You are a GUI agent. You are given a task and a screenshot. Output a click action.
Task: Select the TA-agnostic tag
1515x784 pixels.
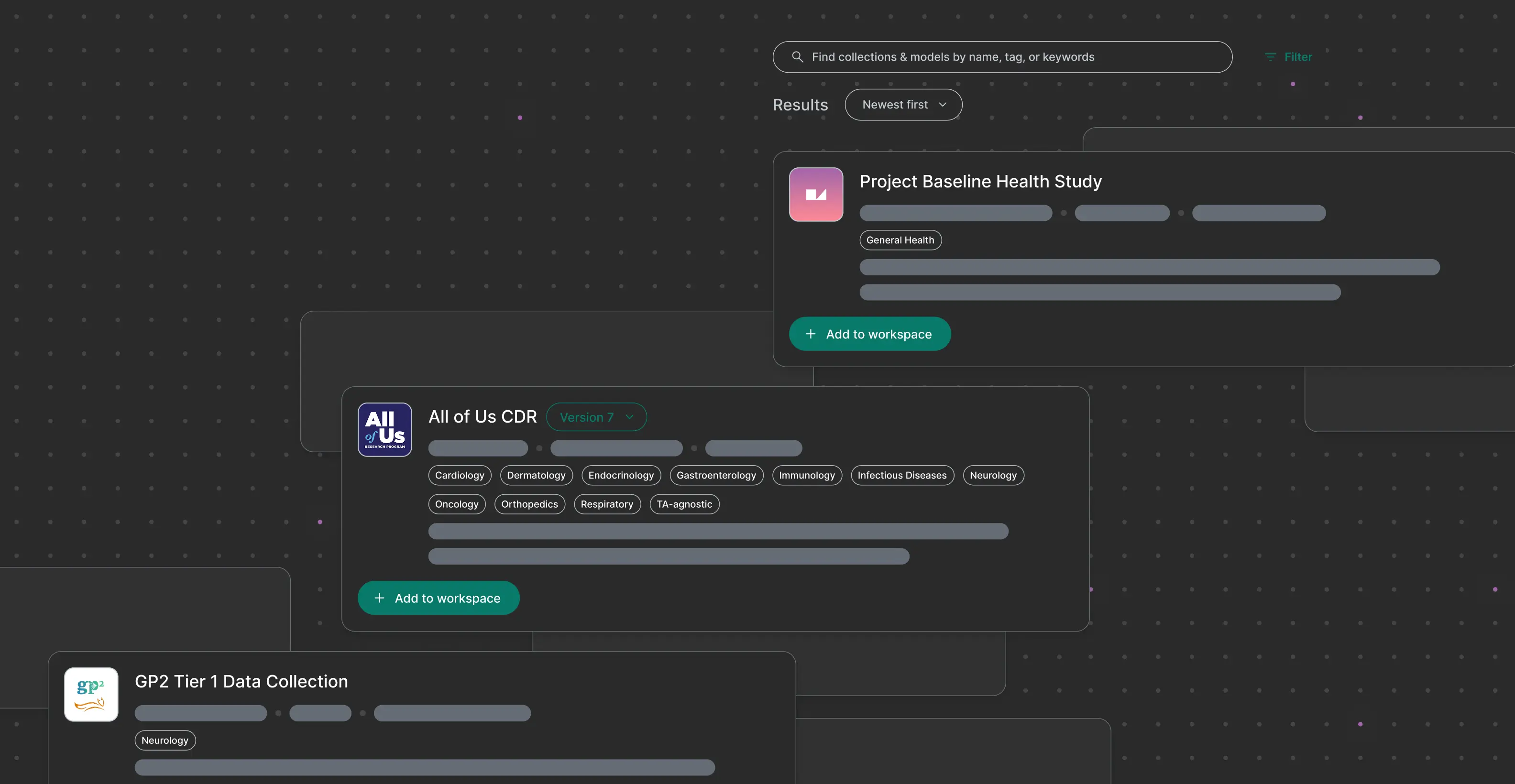684,504
